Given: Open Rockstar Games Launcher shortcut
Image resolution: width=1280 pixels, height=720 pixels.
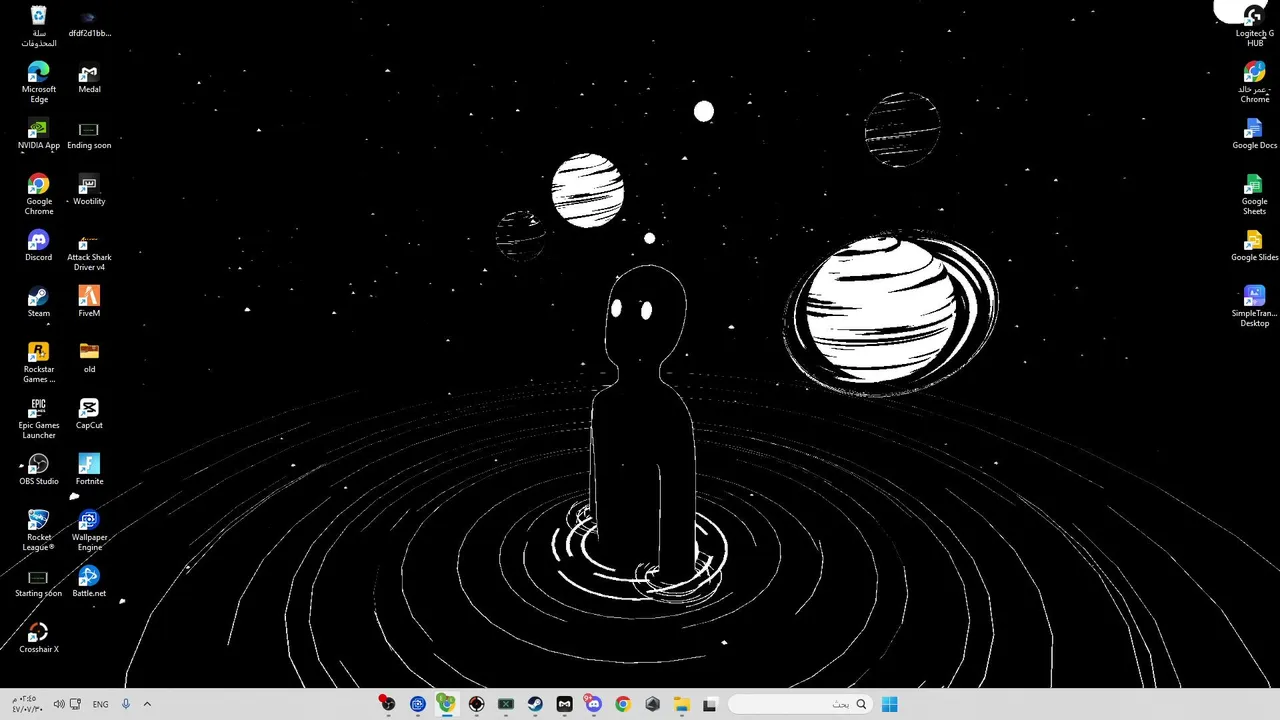Looking at the screenshot, I should pyautogui.click(x=39, y=362).
